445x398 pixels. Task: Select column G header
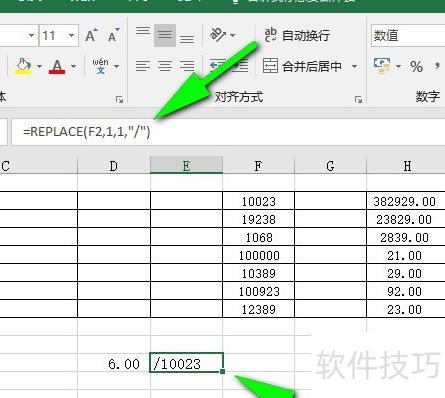coord(330,165)
